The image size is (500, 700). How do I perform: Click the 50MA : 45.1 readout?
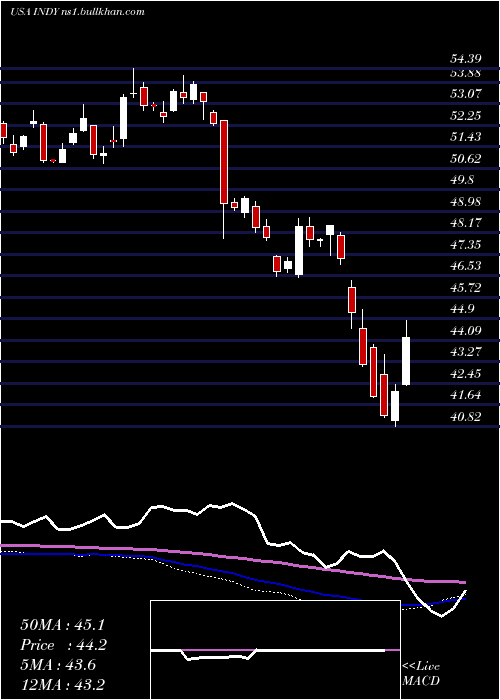tap(64, 625)
